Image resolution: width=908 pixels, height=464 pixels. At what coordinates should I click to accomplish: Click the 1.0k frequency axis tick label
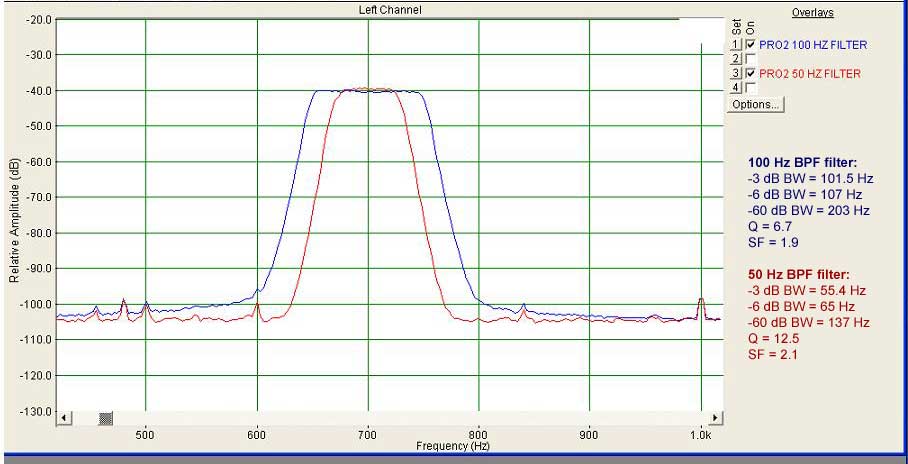(702, 434)
